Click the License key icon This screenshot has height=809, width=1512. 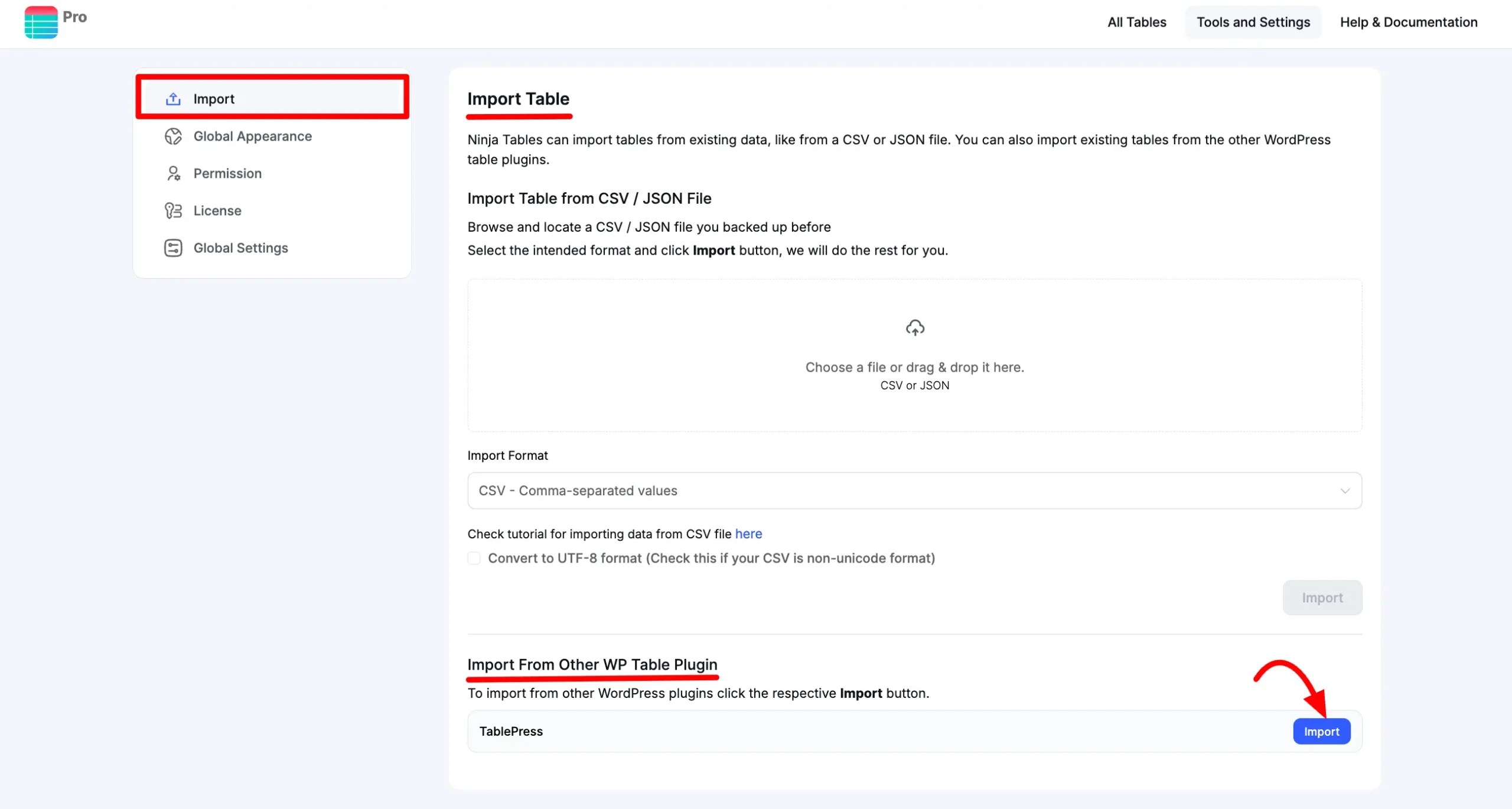(x=173, y=211)
